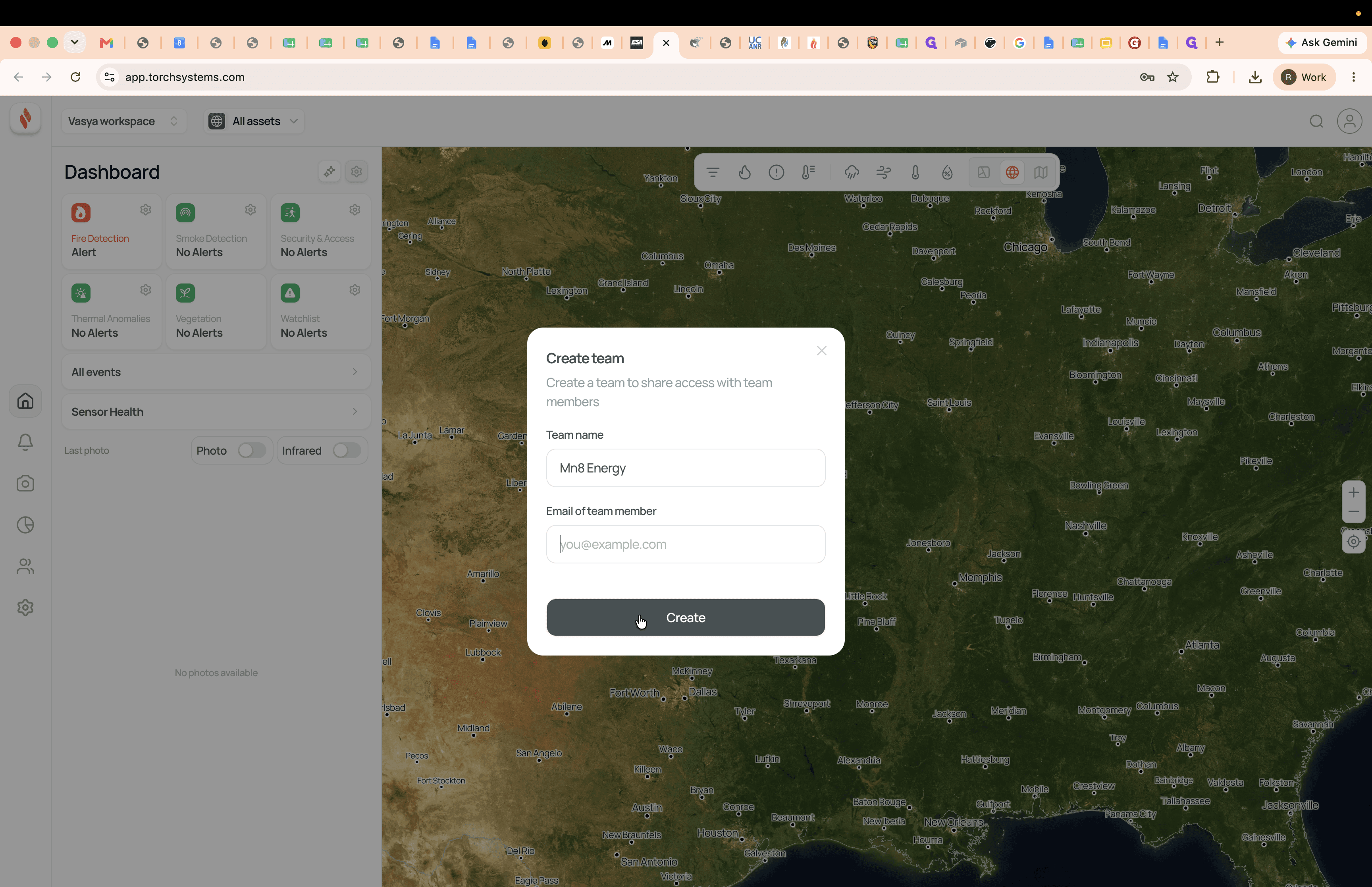1372x887 pixels.
Task: Bookmark this page with the star
Action: pos(1172,77)
